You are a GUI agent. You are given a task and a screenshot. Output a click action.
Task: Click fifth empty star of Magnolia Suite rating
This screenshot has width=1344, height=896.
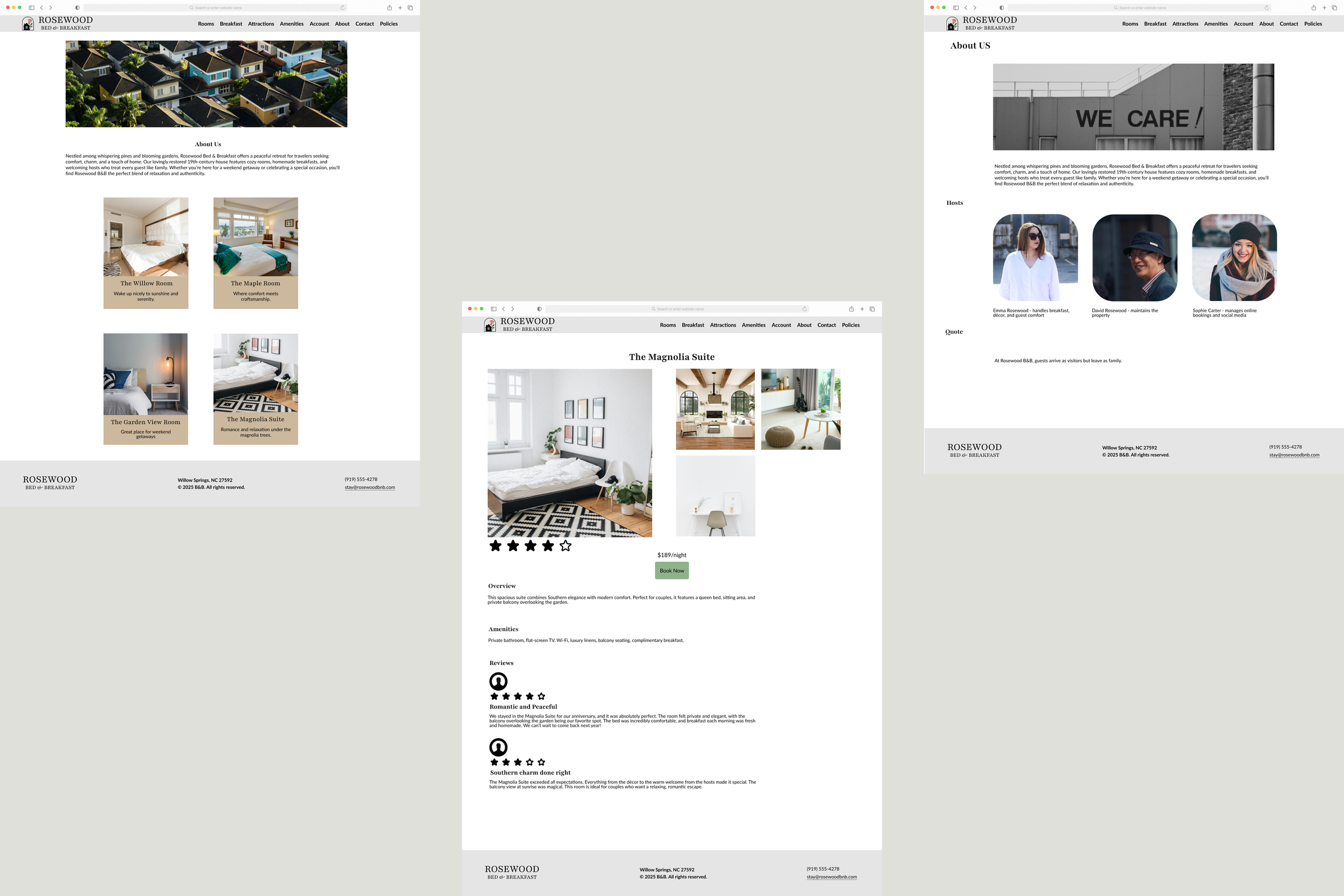pos(565,546)
